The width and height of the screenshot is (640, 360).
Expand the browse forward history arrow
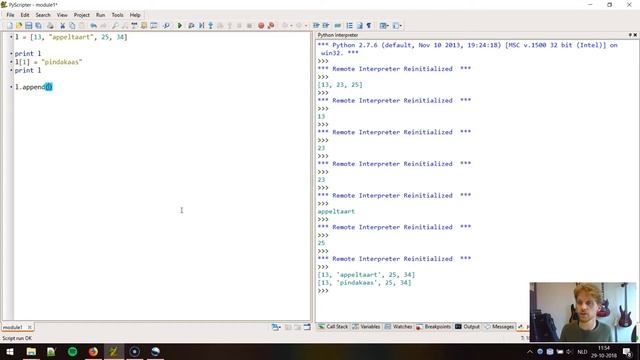coord(306,26)
